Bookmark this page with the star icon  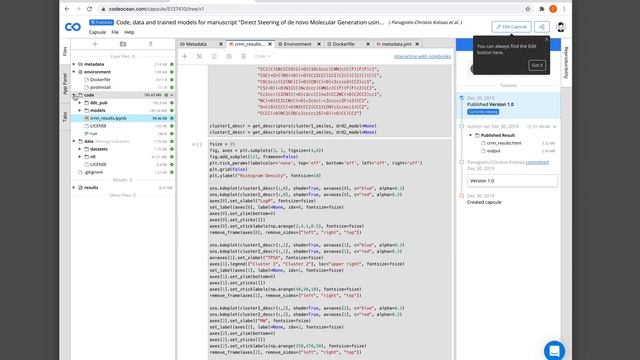click(527, 9)
